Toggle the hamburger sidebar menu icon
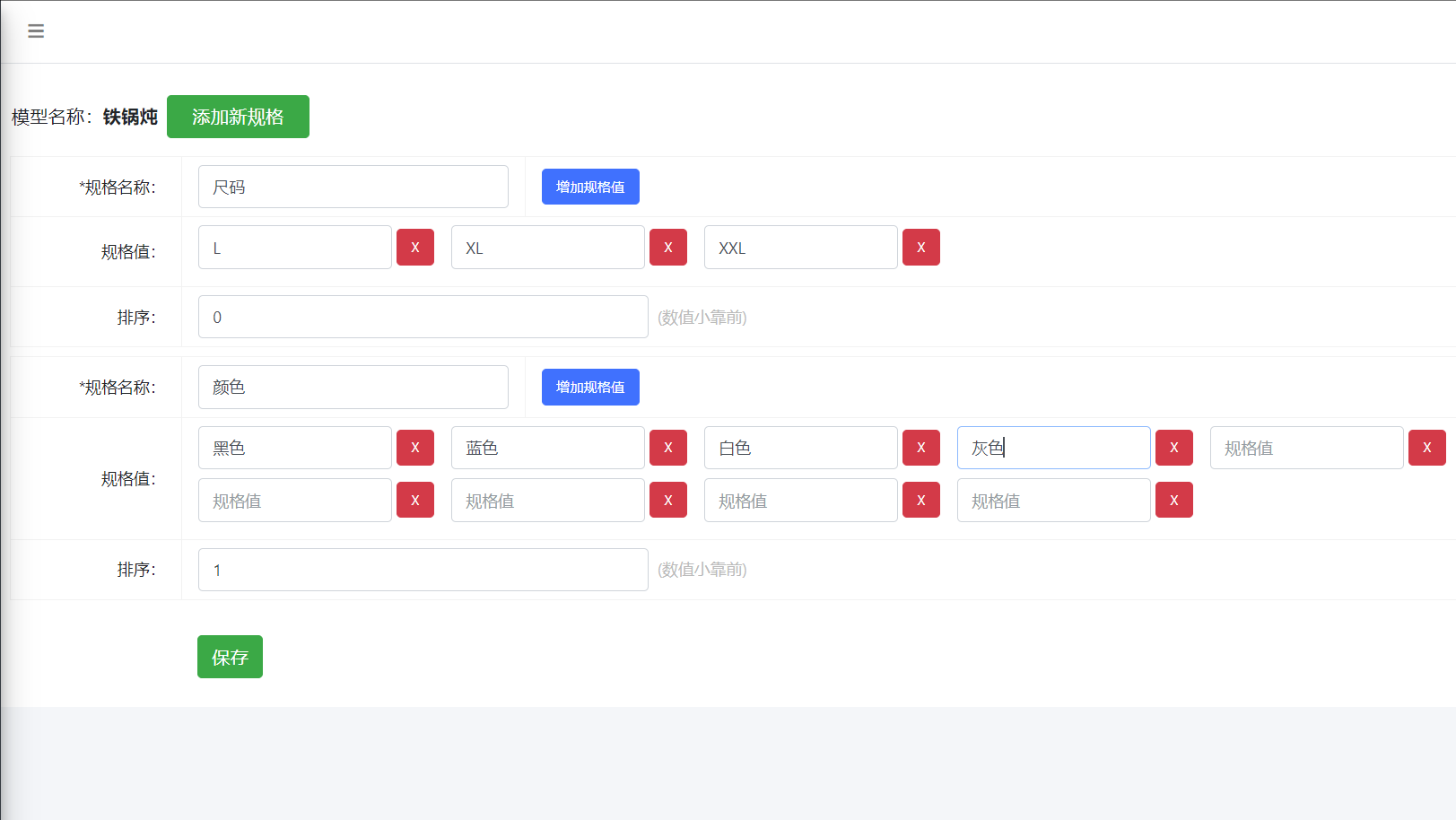 [36, 31]
